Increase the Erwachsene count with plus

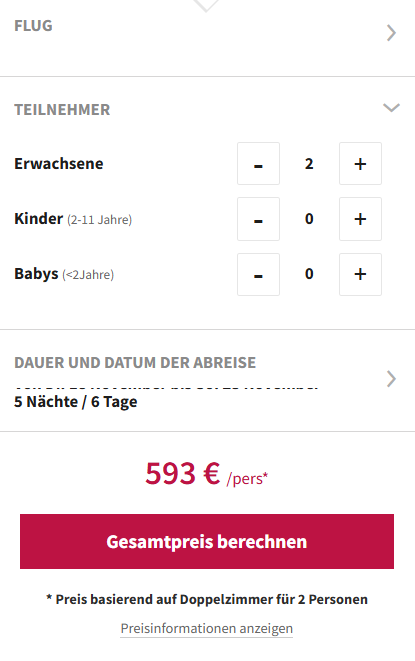pyautogui.click(x=360, y=164)
